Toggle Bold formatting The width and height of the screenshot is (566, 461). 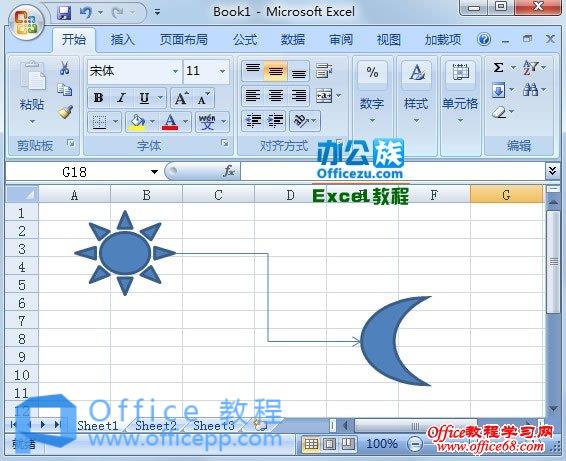click(98, 98)
